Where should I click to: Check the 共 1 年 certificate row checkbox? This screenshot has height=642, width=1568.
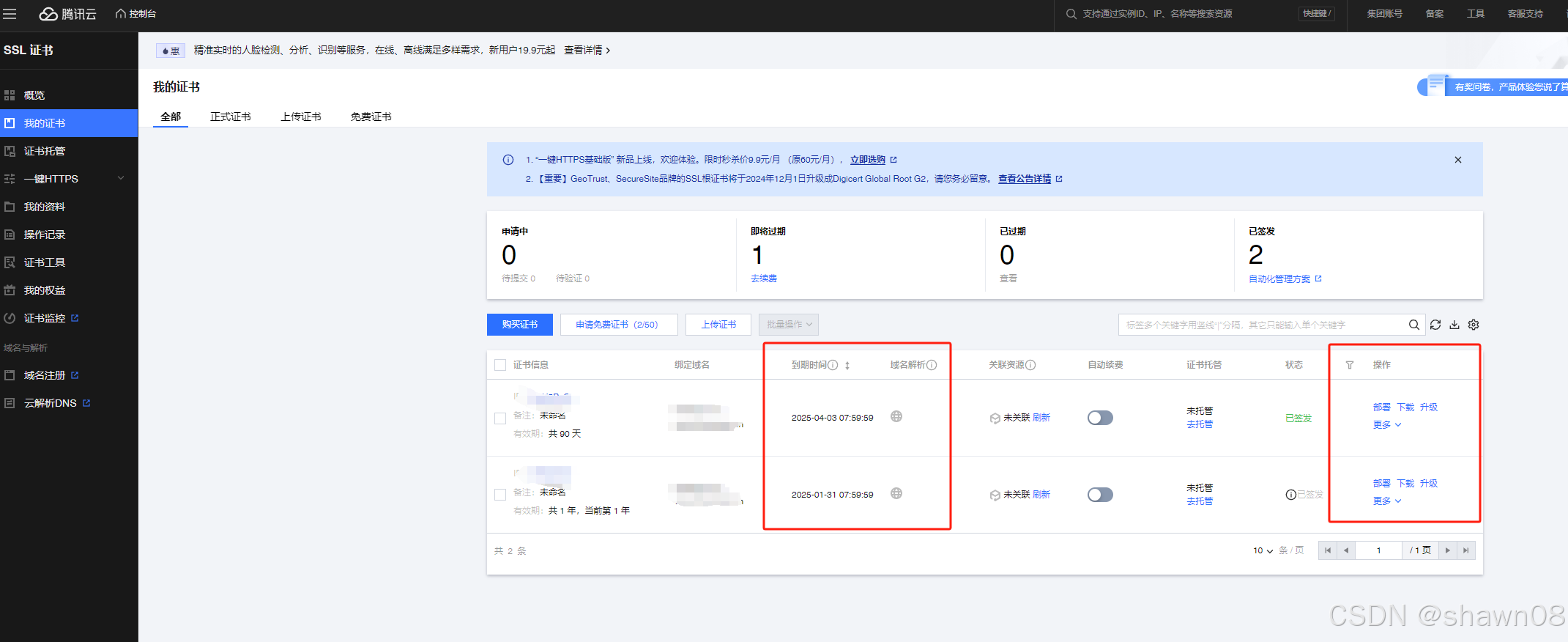(x=500, y=495)
